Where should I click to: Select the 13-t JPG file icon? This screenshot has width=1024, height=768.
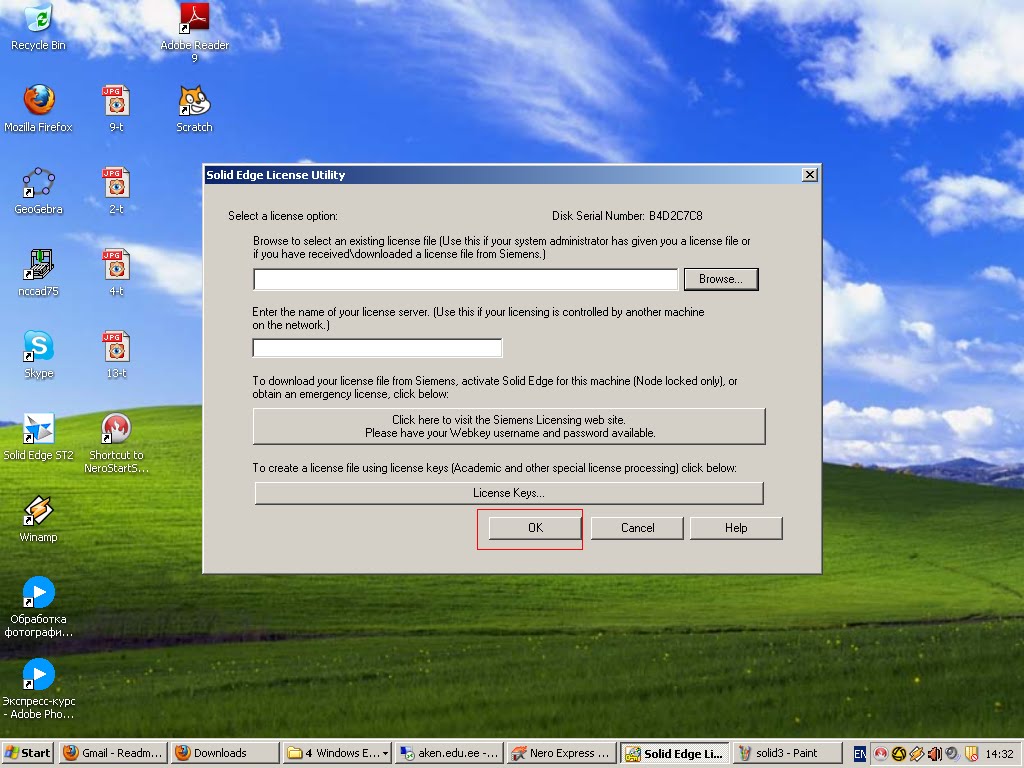(116, 354)
